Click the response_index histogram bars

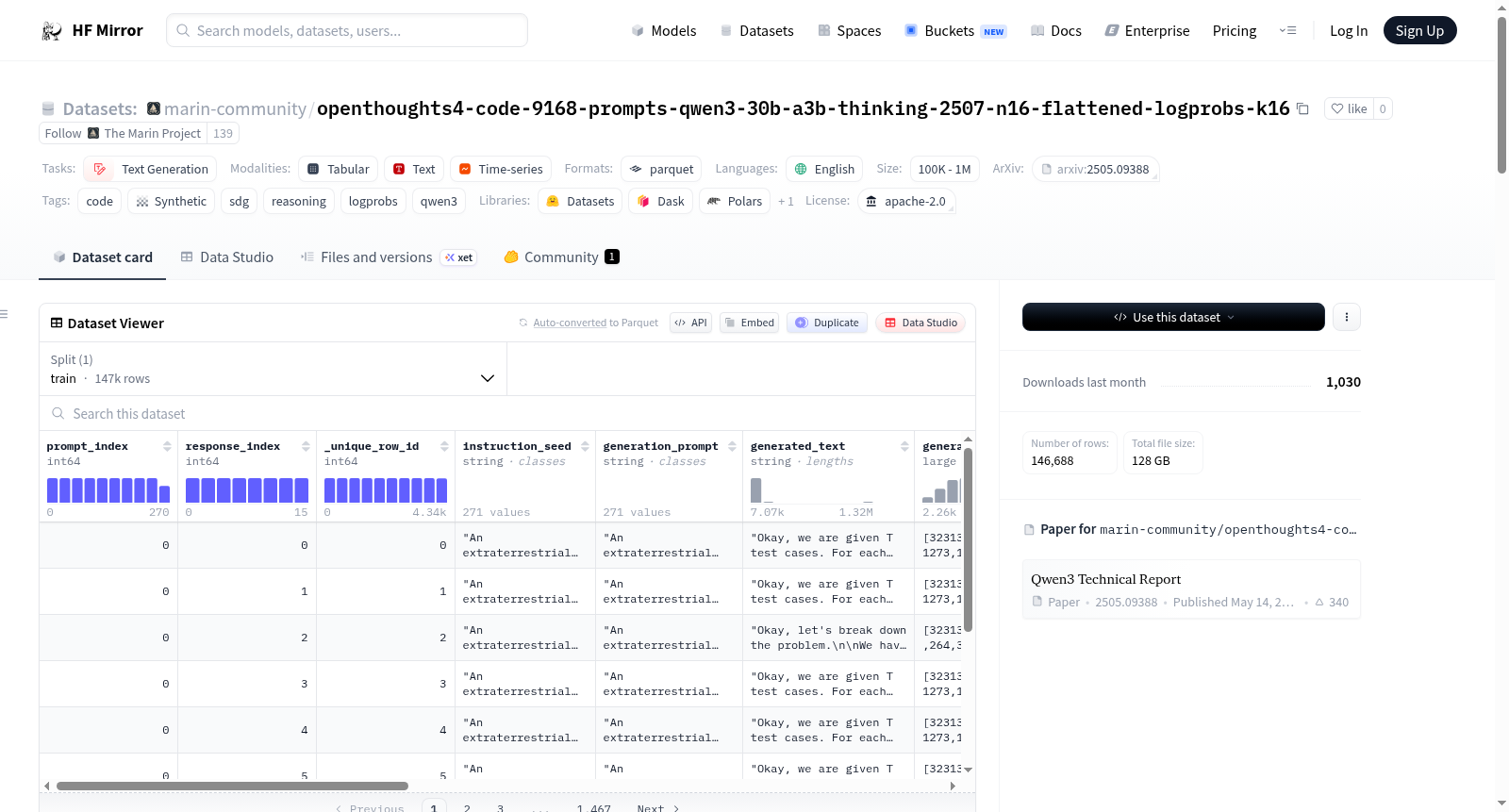click(x=247, y=489)
